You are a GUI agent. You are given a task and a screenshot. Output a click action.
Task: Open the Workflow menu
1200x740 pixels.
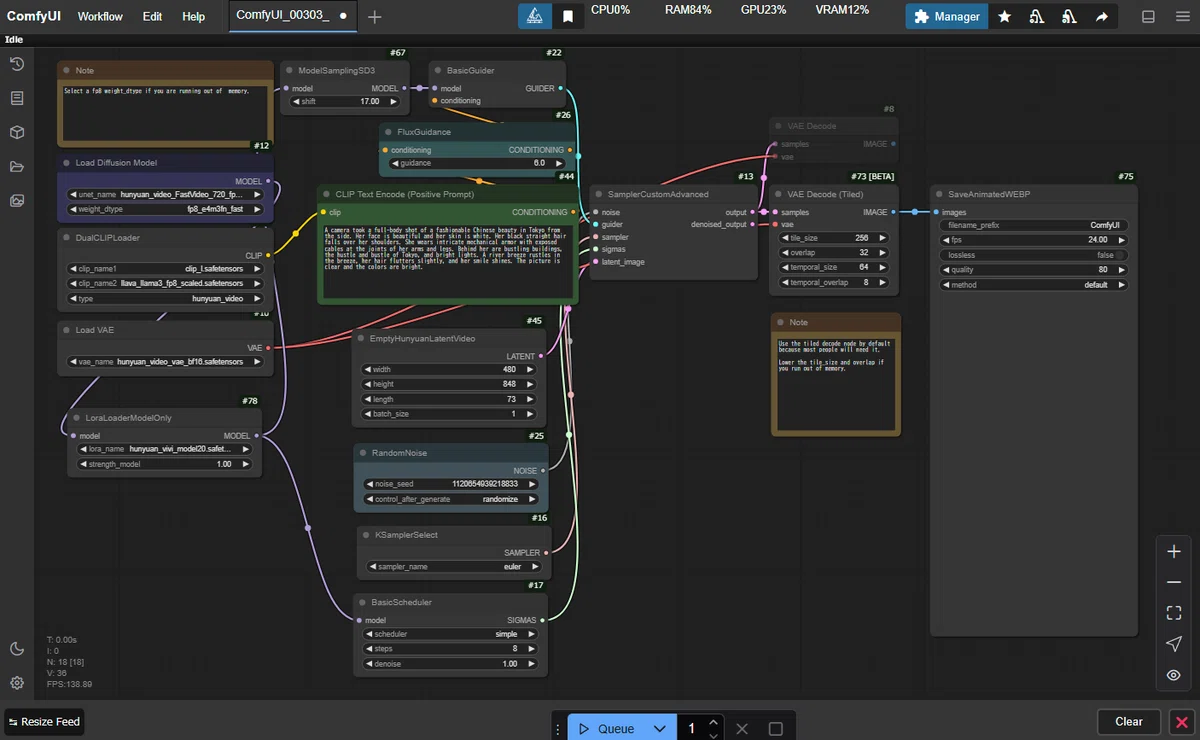100,16
